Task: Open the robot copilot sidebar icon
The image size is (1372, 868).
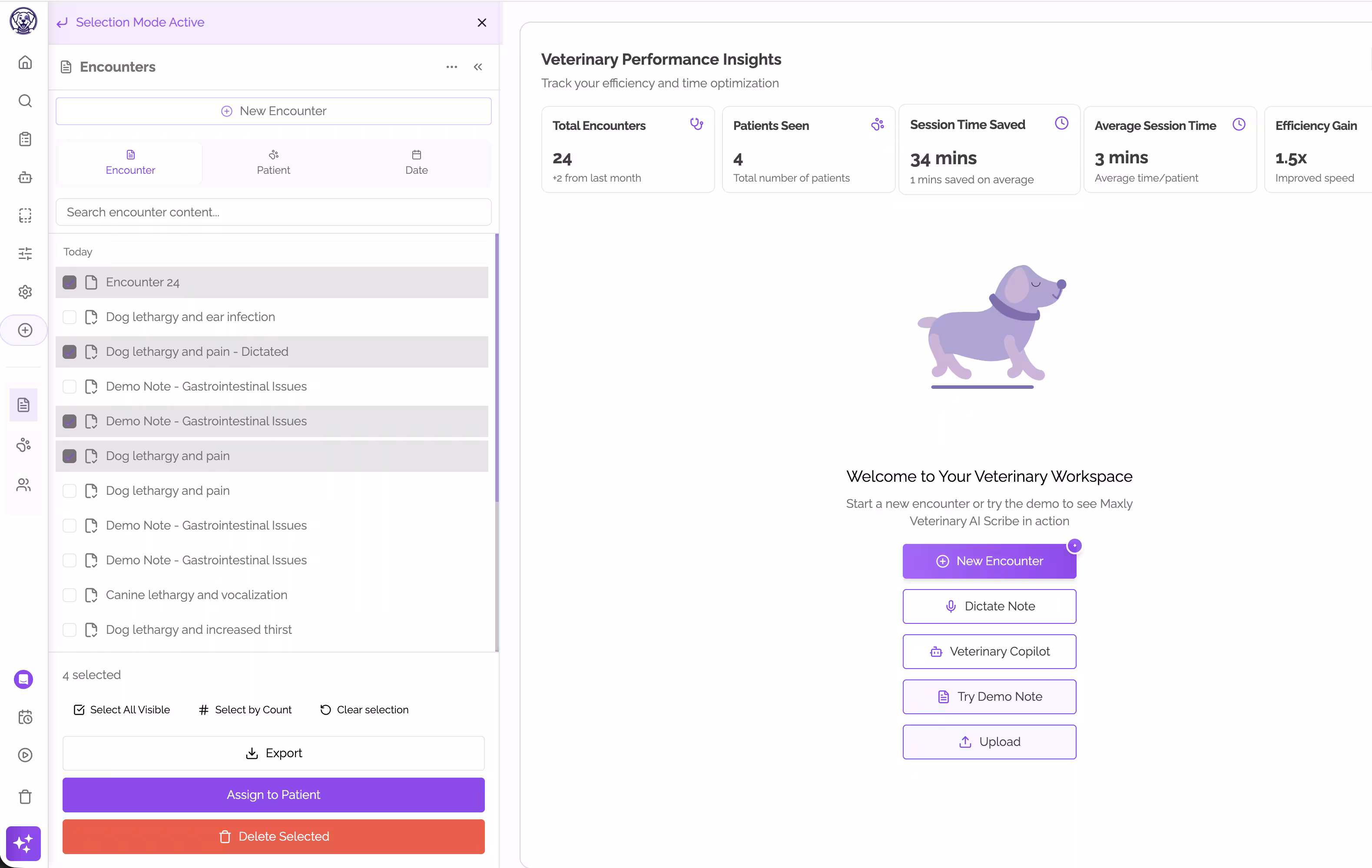Action: 25,177
